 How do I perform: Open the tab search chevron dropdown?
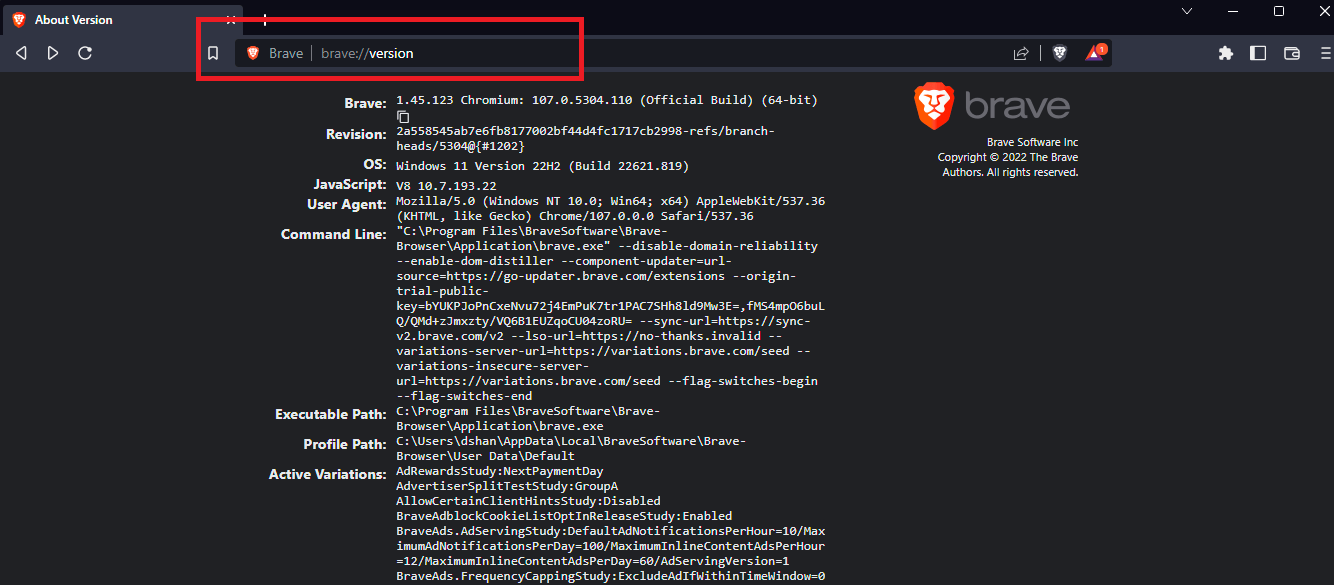1187,11
